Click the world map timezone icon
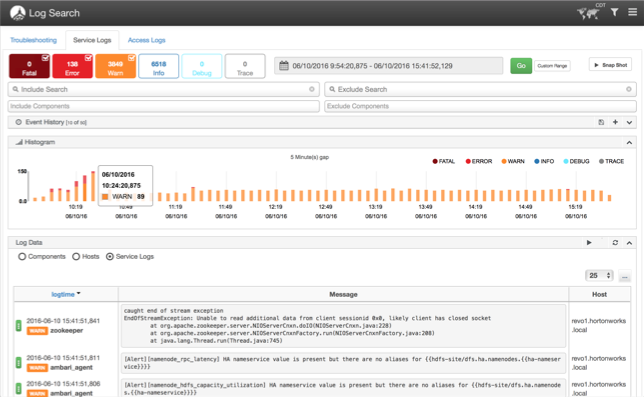 pyautogui.click(x=588, y=14)
